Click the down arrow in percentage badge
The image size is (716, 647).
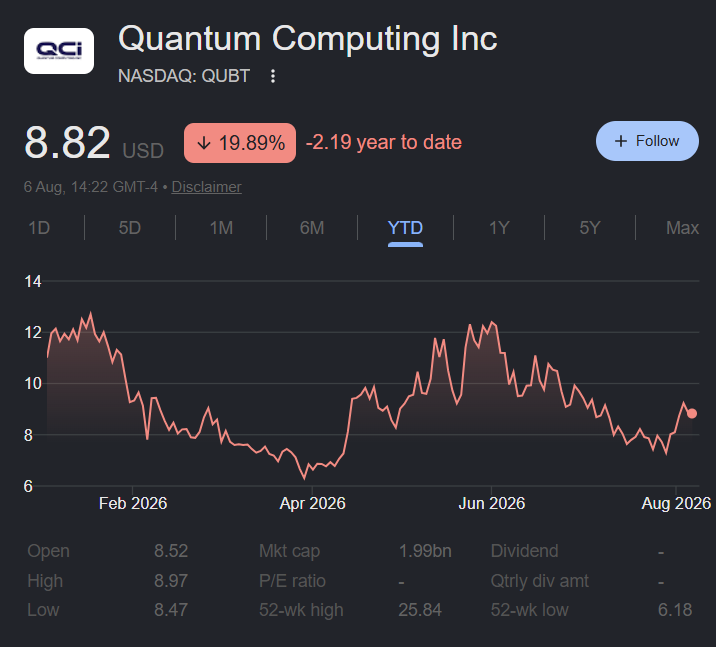[204, 143]
